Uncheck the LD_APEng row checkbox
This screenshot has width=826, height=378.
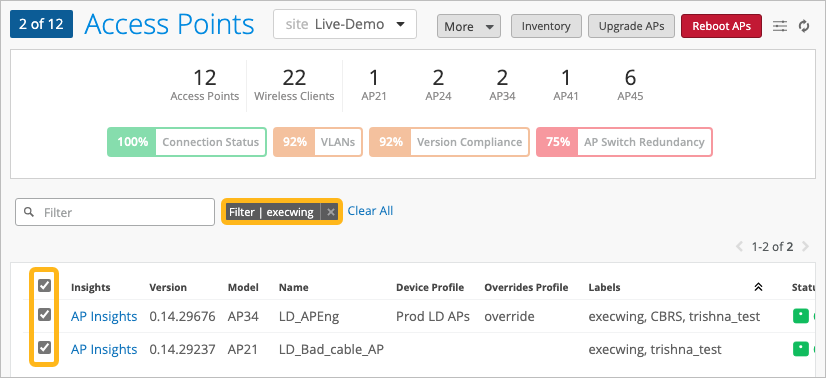45,315
